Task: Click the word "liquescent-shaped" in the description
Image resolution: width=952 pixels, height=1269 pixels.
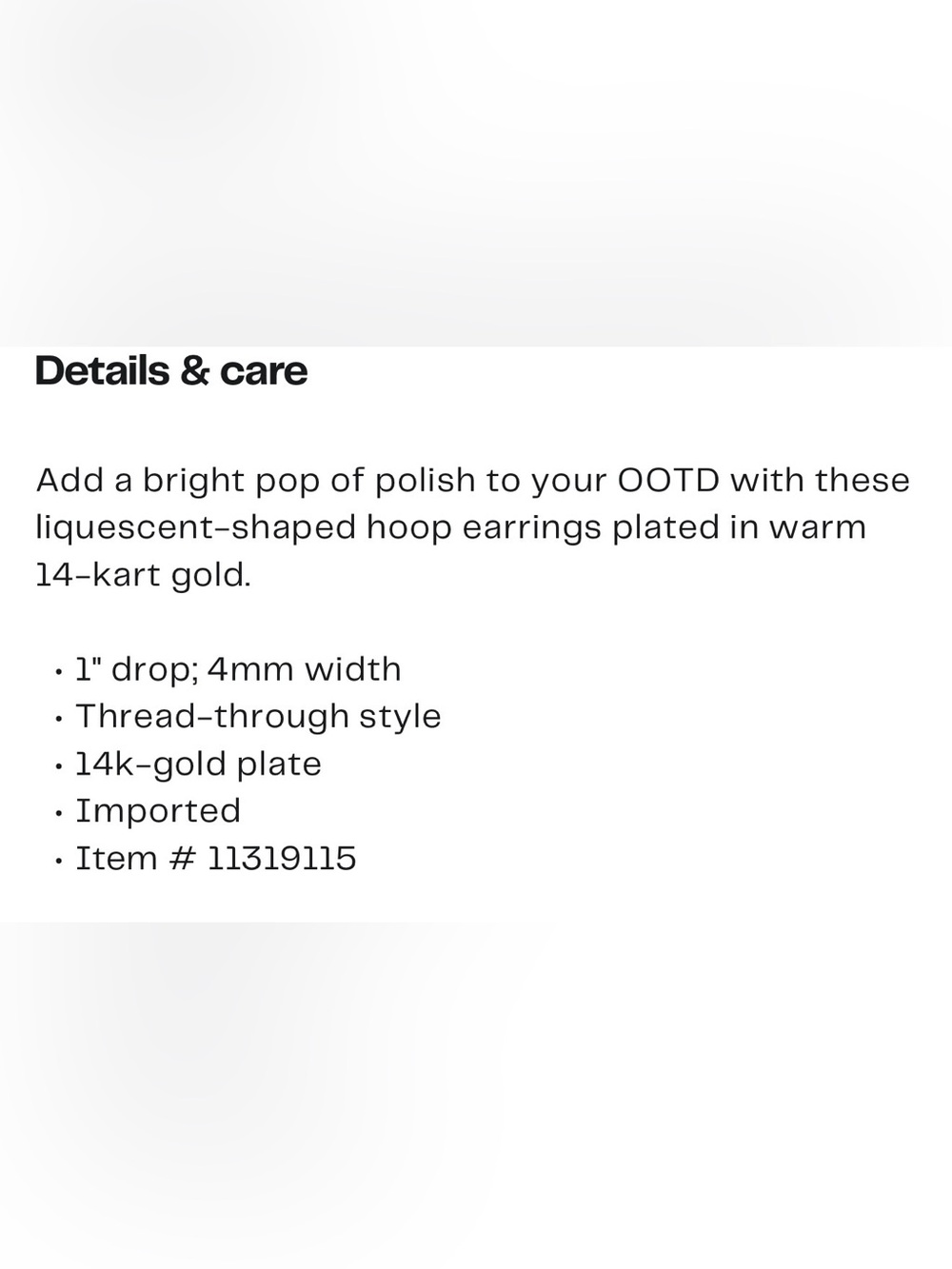Action: click(x=196, y=529)
